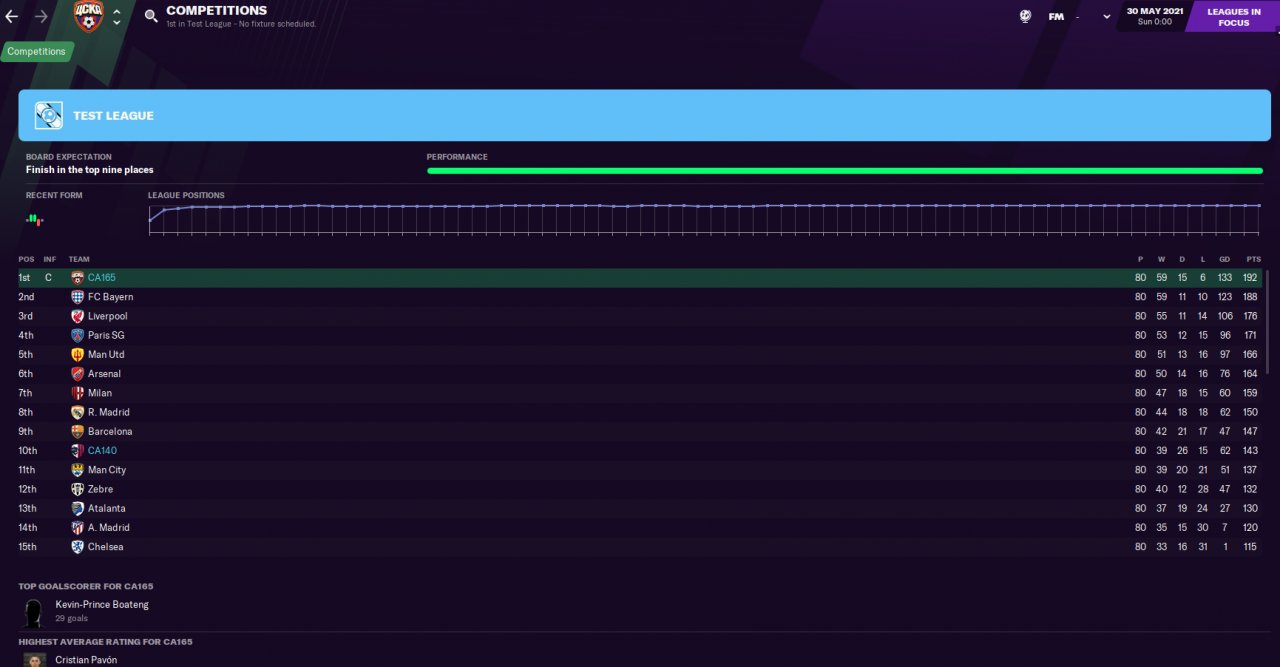1280x667 pixels.
Task: Open Milan team link
Action: (100, 393)
